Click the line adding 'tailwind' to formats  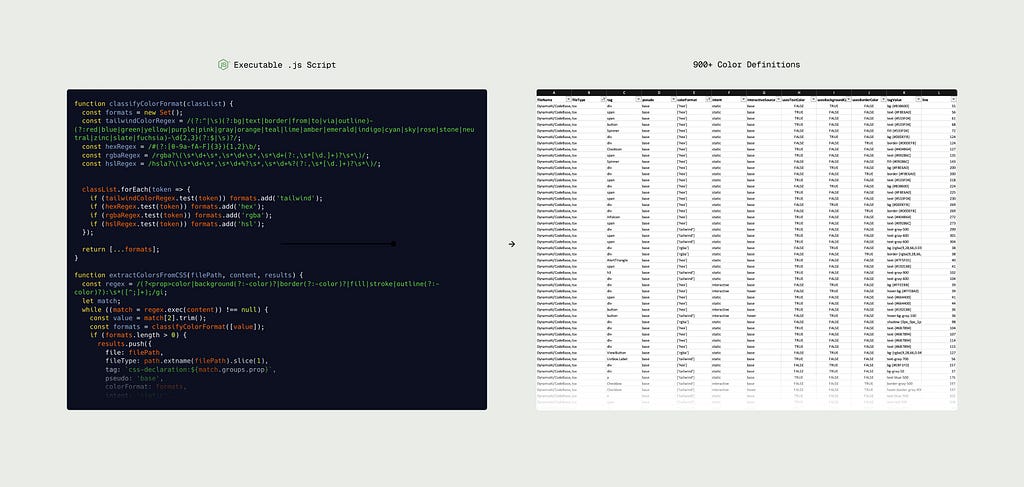click(x=206, y=198)
